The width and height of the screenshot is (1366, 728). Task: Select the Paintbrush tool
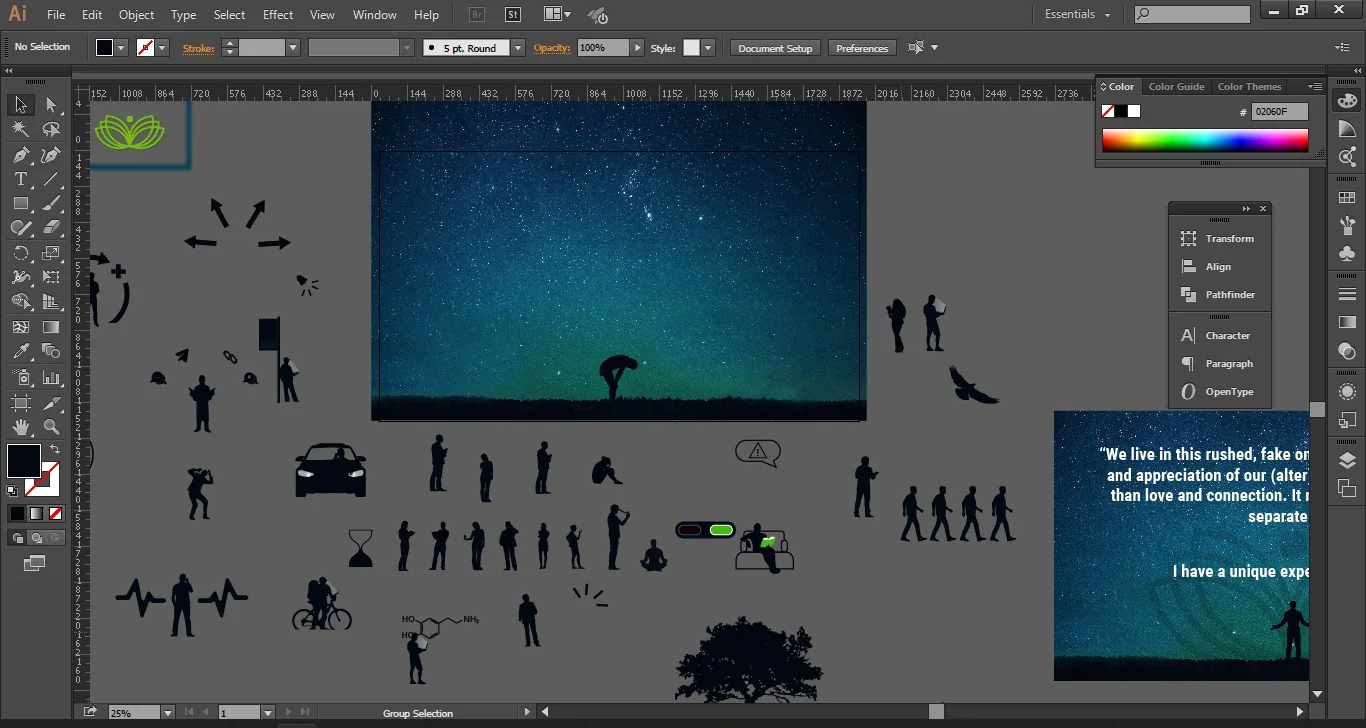[51, 203]
